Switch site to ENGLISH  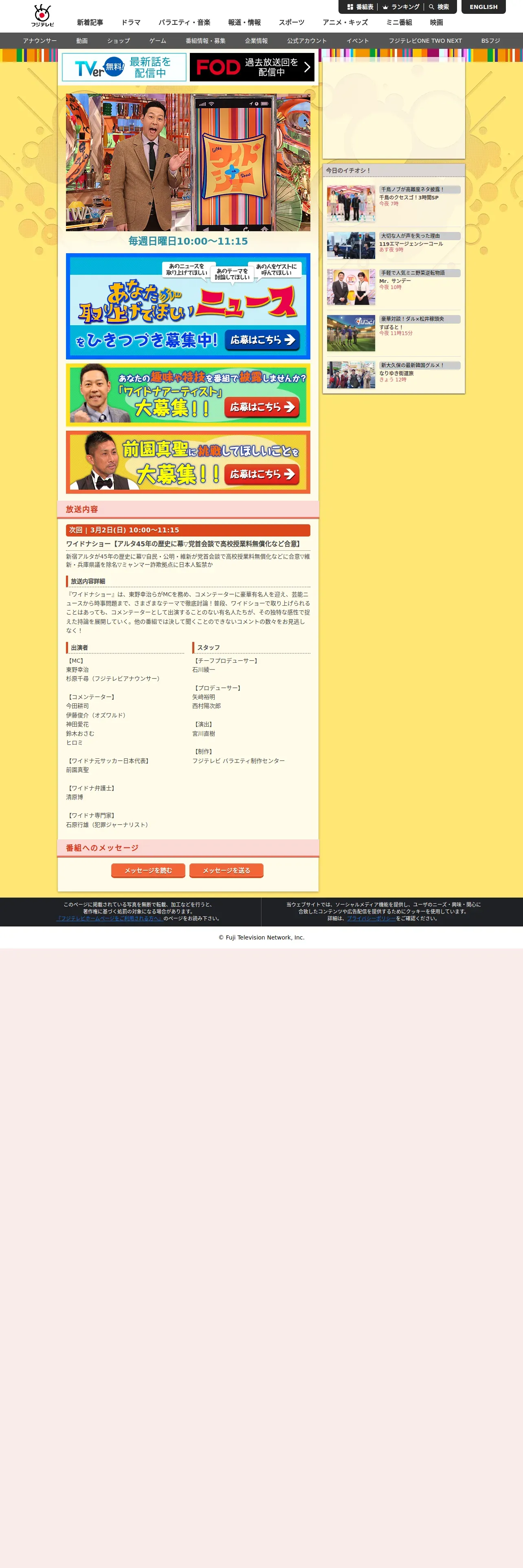coord(483,7)
